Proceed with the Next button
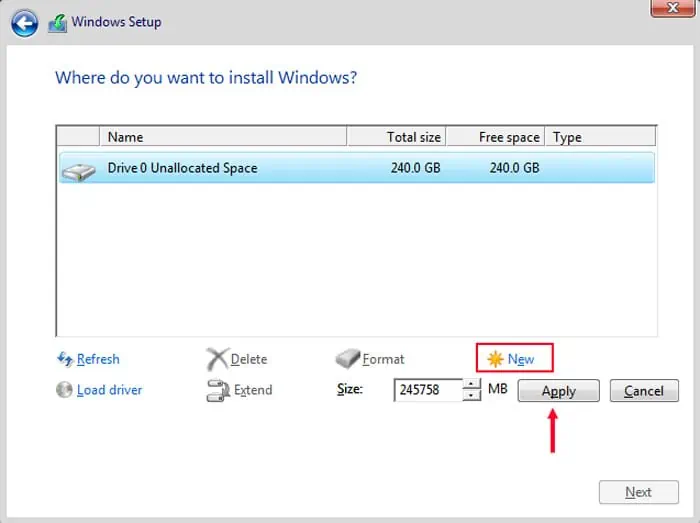This screenshot has width=700, height=523. tap(638, 492)
